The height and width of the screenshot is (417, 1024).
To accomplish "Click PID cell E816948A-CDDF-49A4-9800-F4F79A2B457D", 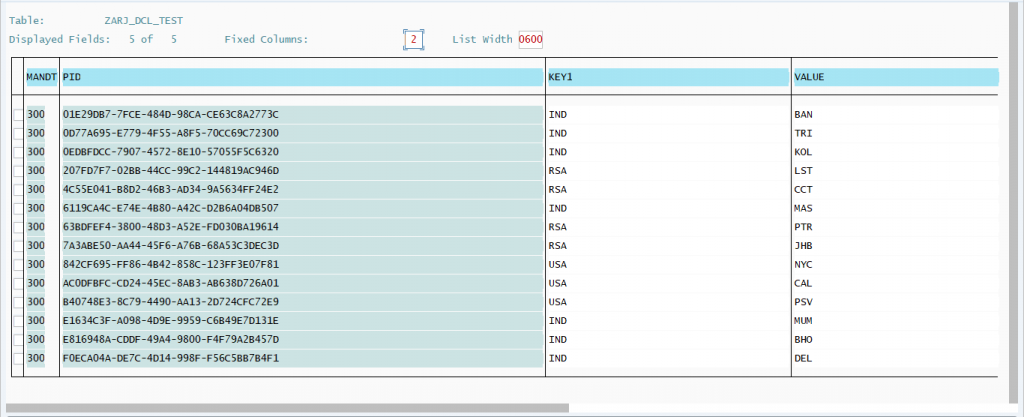I will point(302,340).
